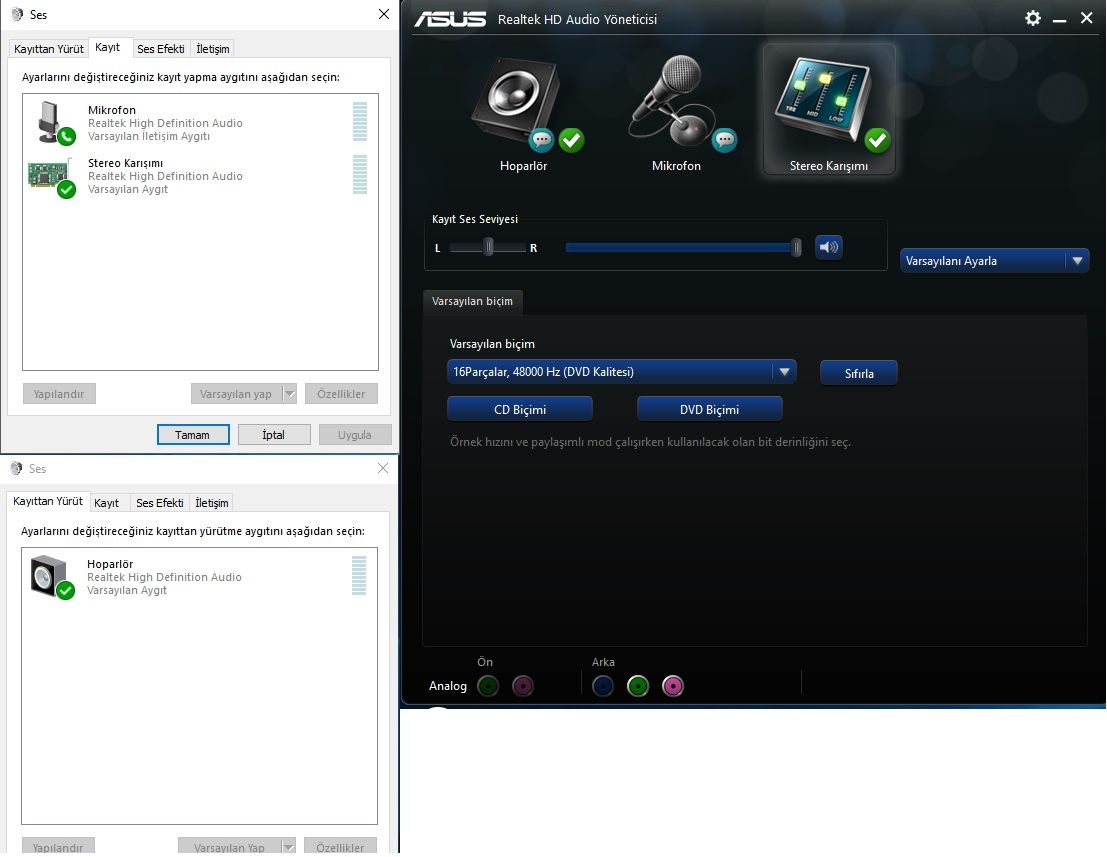The width and height of the screenshot is (1107, 857).
Task: Click the rear pink analog jack
Action: [673, 685]
